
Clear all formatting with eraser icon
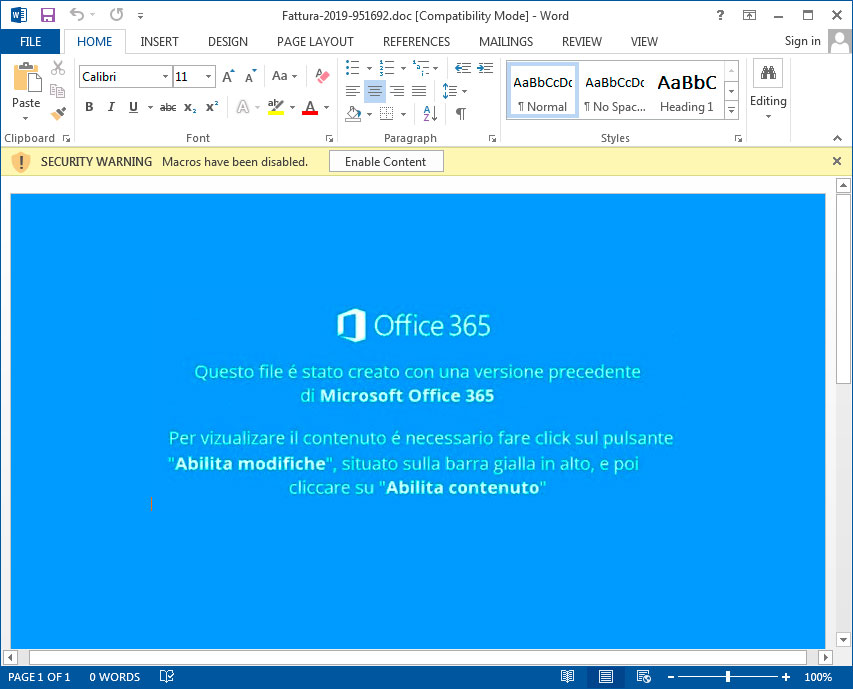point(322,76)
